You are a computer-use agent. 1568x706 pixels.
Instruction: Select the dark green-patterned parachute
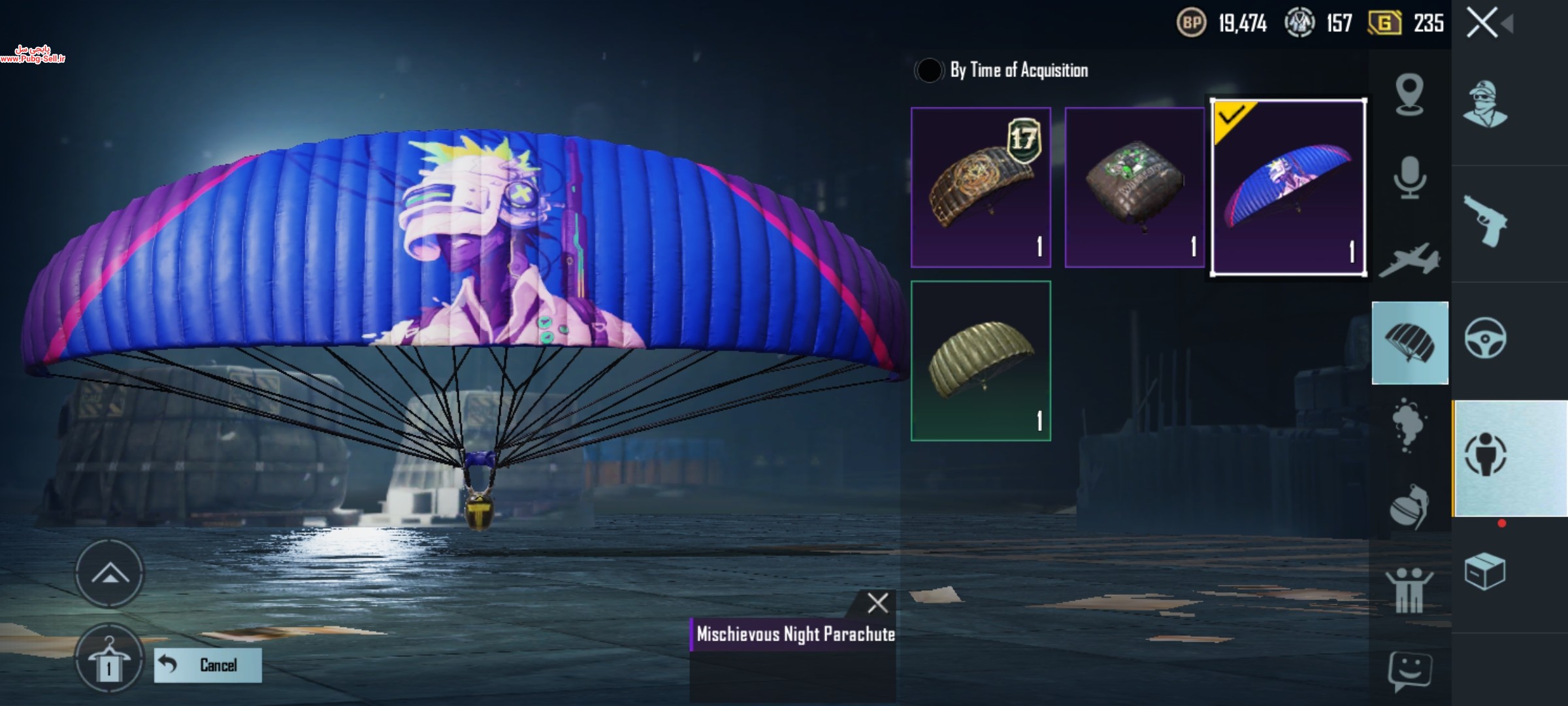1134,188
